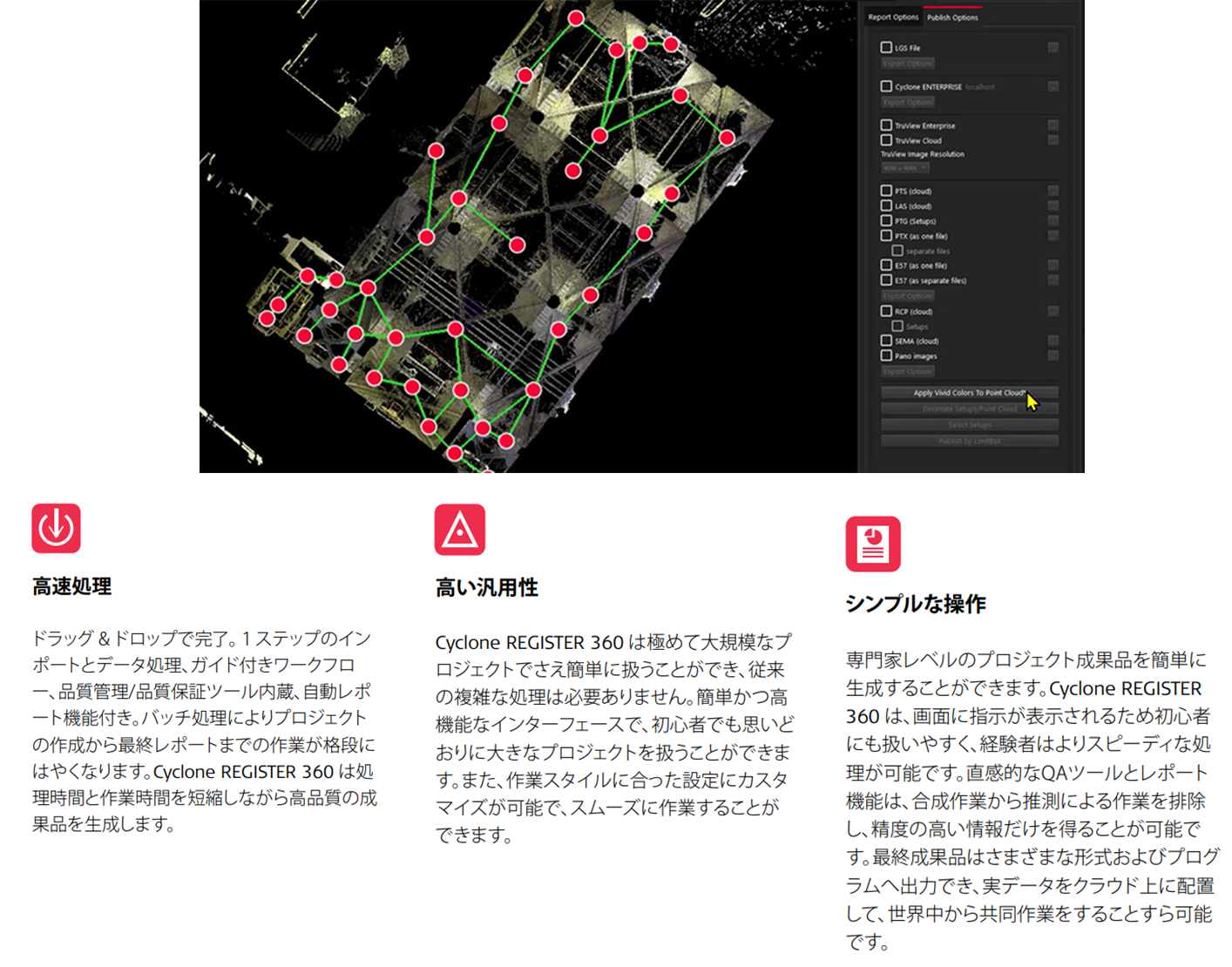Open the browse ellipsis for LGS File
Viewport: 1232px width, 967px height.
pyautogui.click(x=1053, y=48)
